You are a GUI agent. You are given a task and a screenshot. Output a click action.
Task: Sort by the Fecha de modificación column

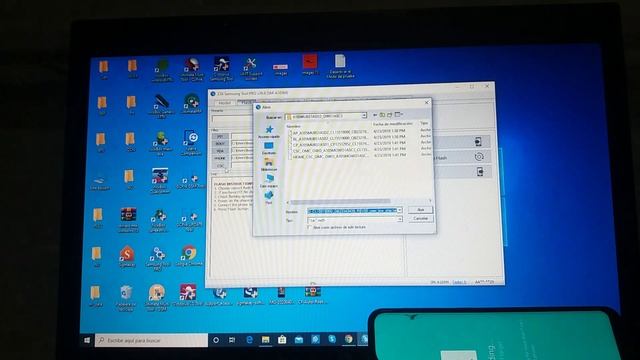[393, 124]
